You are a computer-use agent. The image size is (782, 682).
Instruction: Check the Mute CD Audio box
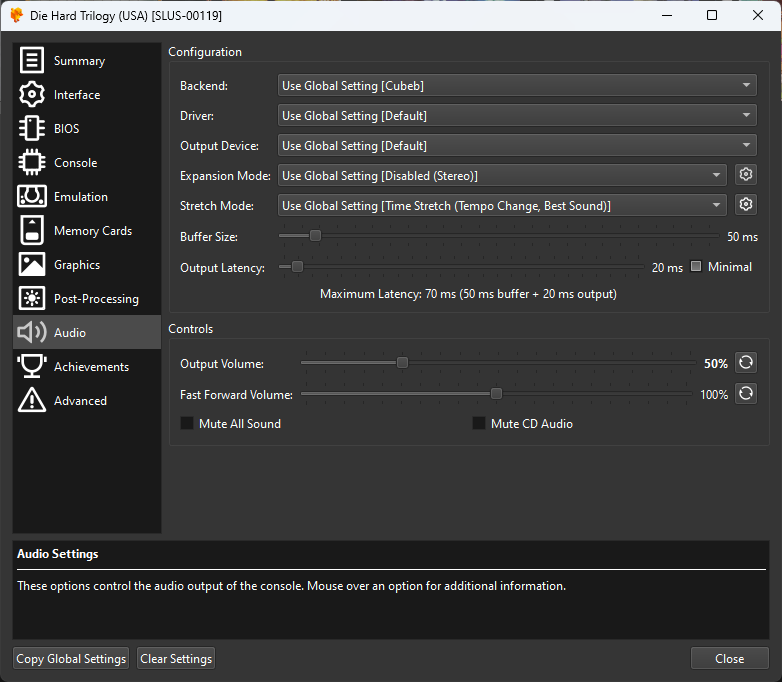479,424
